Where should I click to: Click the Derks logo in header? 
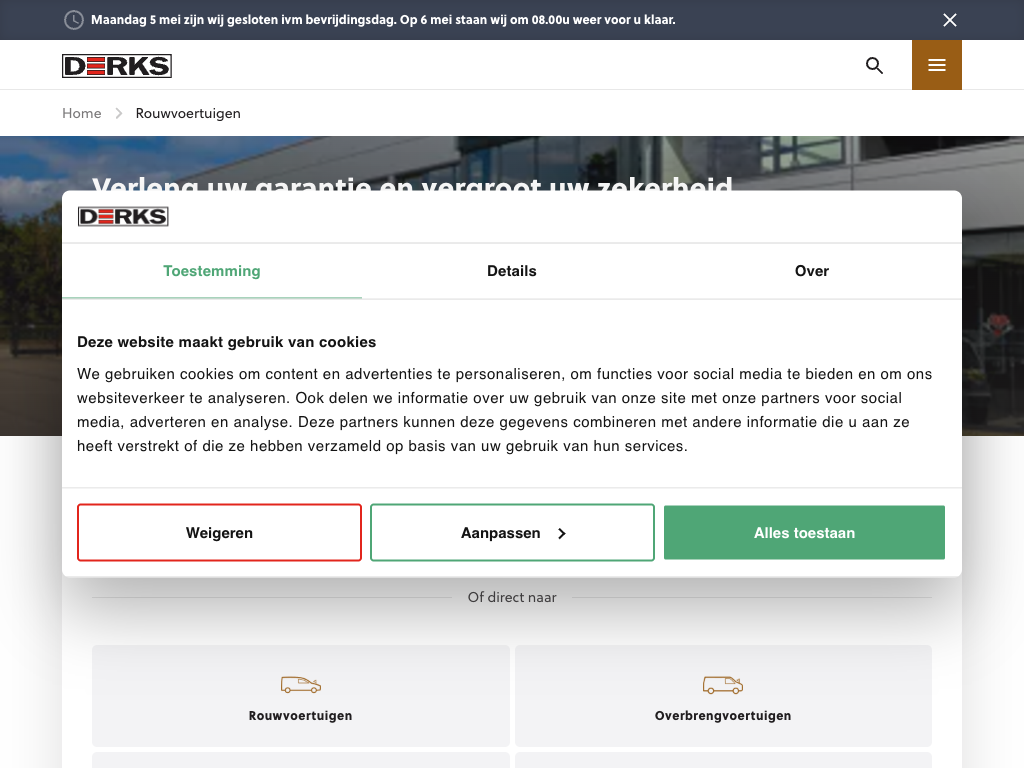tap(117, 66)
